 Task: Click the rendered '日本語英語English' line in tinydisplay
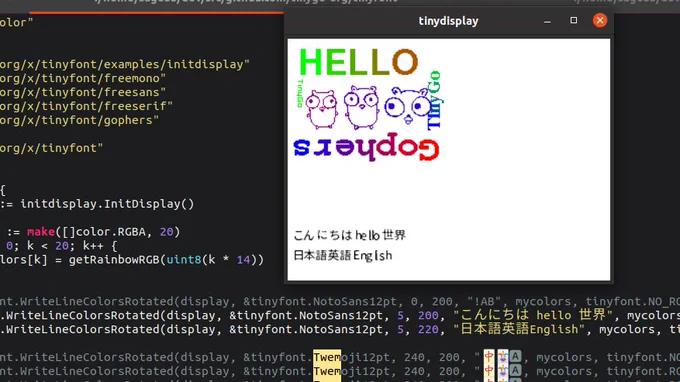click(x=343, y=255)
